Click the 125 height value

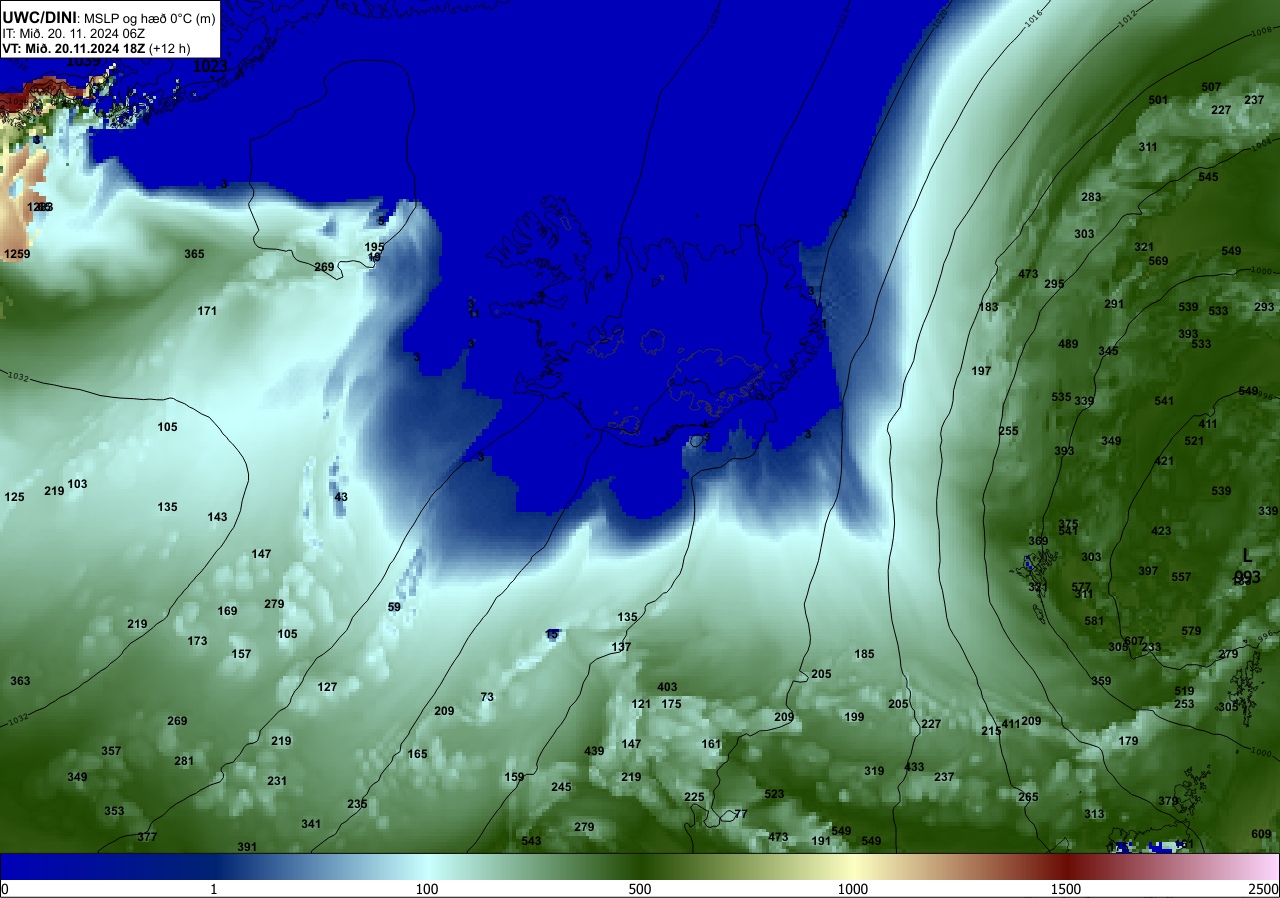click(14, 497)
